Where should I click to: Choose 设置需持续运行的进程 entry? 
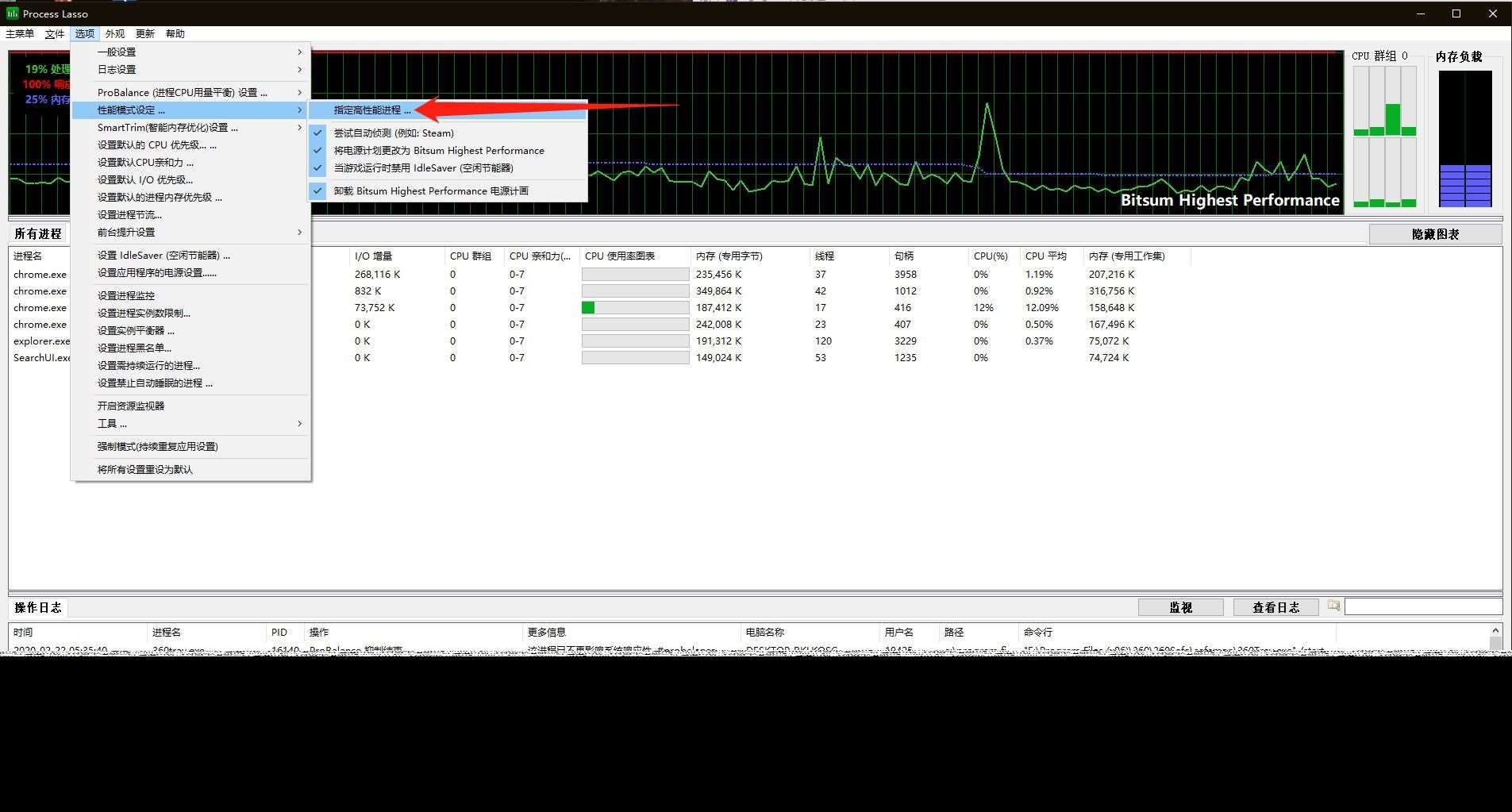point(190,365)
